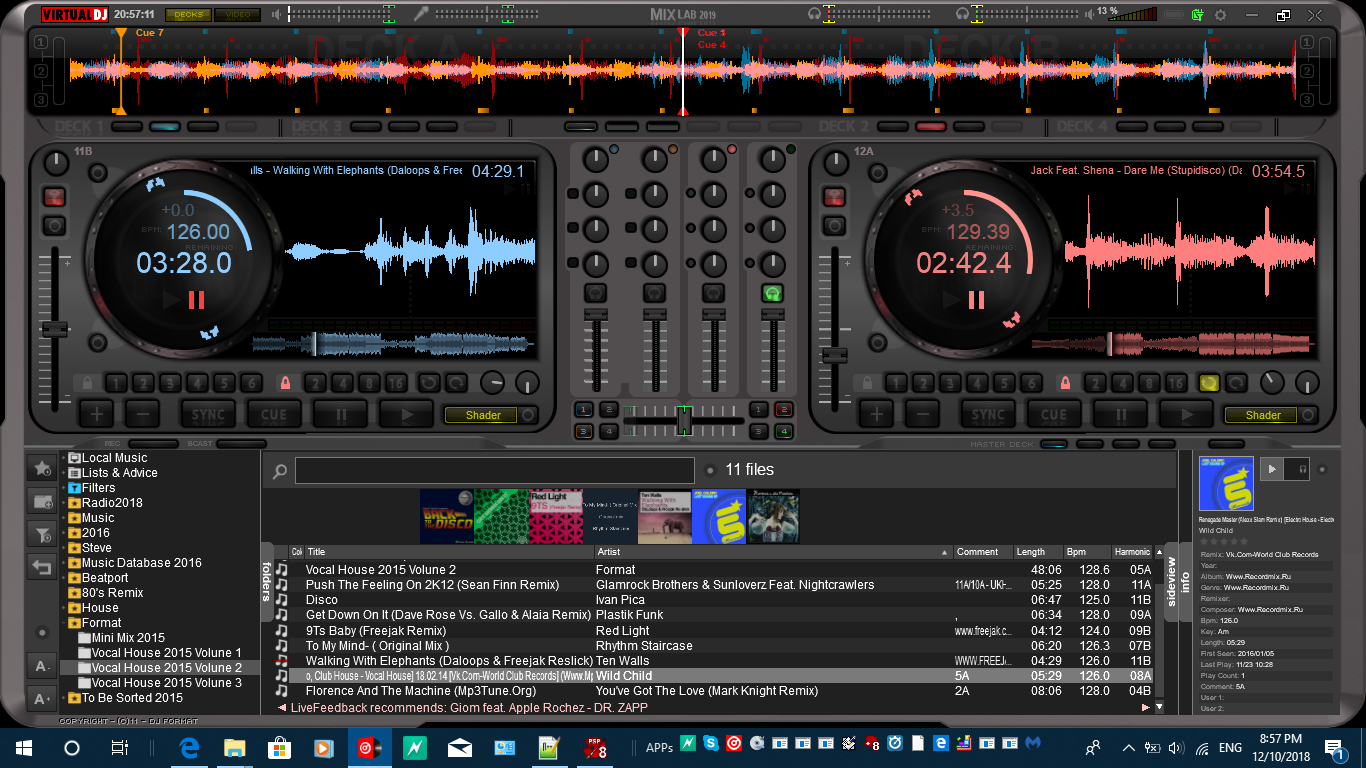Expand the Radio2018 folder
The width and height of the screenshot is (1366, 768).
pyautogui.click(x=63, y=503)
